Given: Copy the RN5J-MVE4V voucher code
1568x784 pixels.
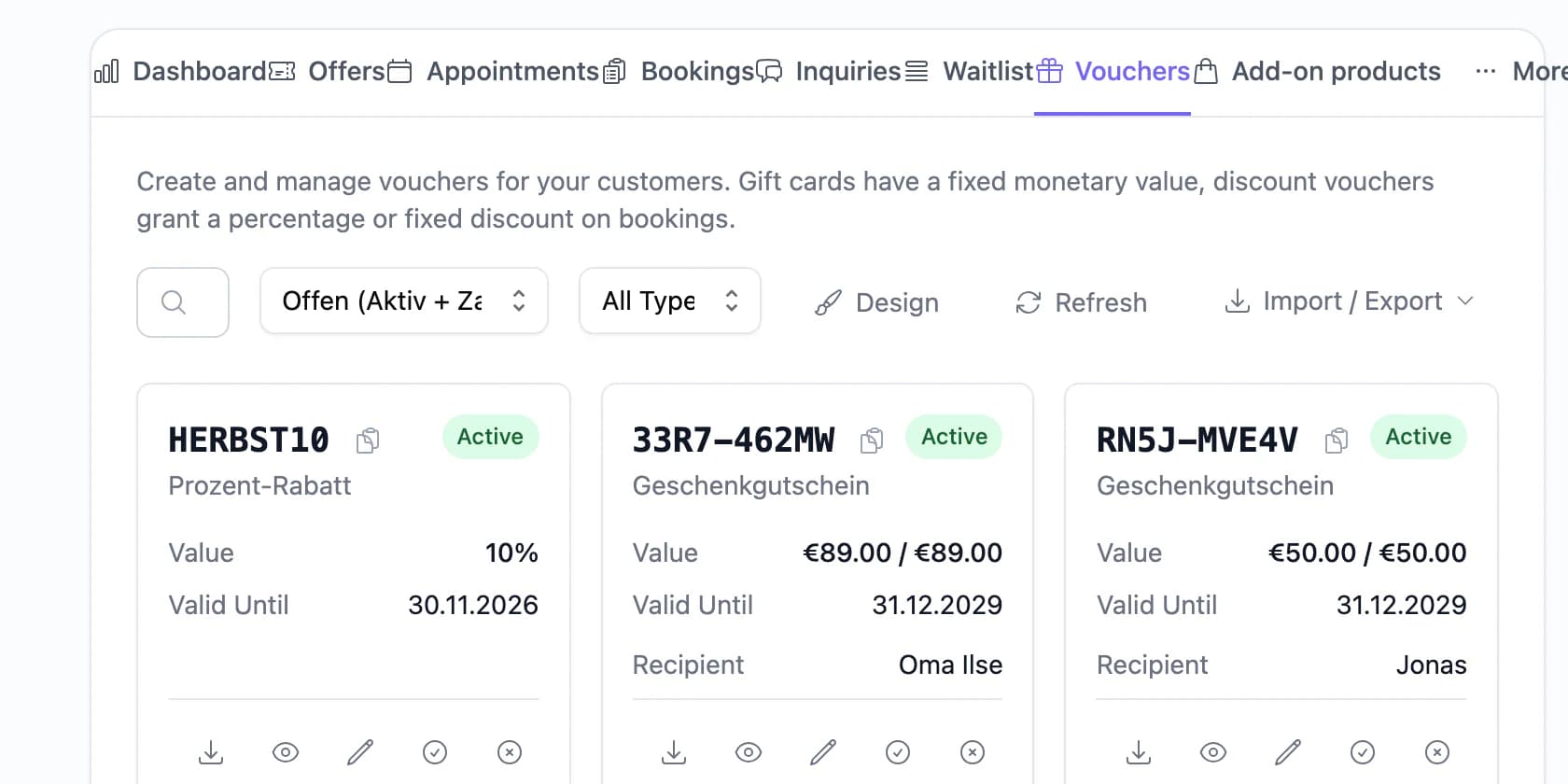Looking at the screenshot, I should point(1337,440).
